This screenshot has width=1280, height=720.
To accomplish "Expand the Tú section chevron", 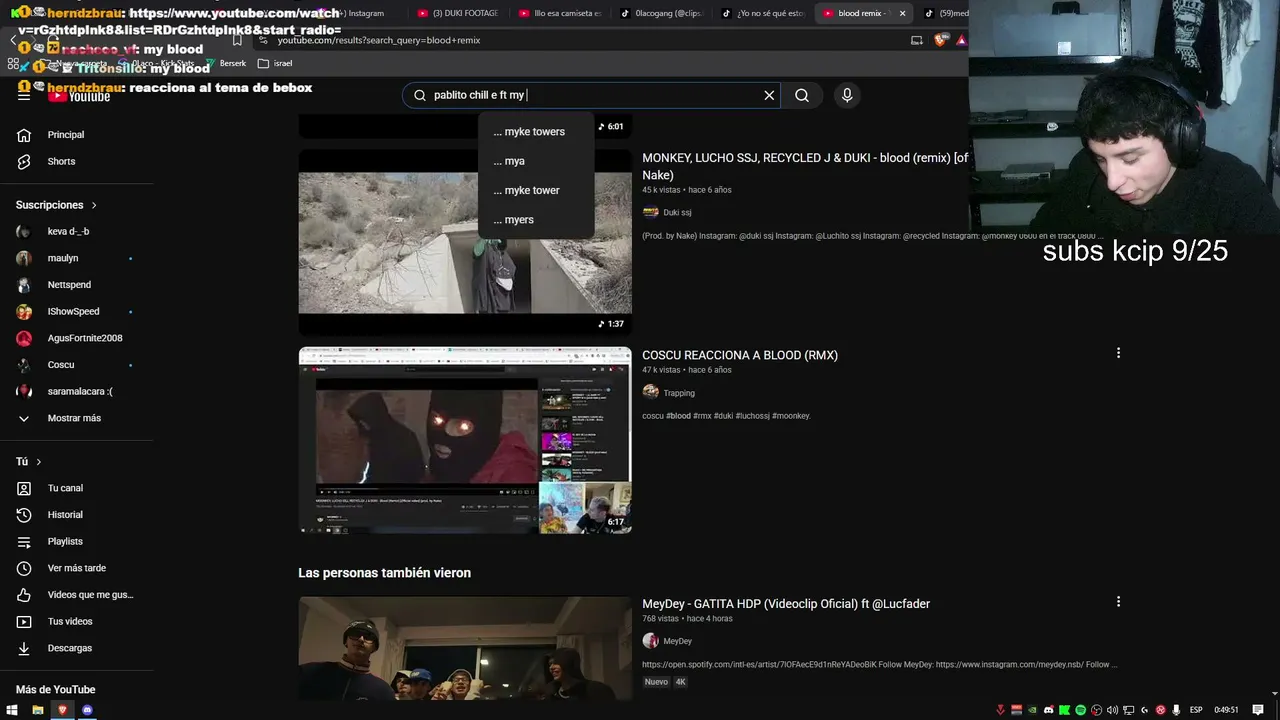I will tap(39, 462).
